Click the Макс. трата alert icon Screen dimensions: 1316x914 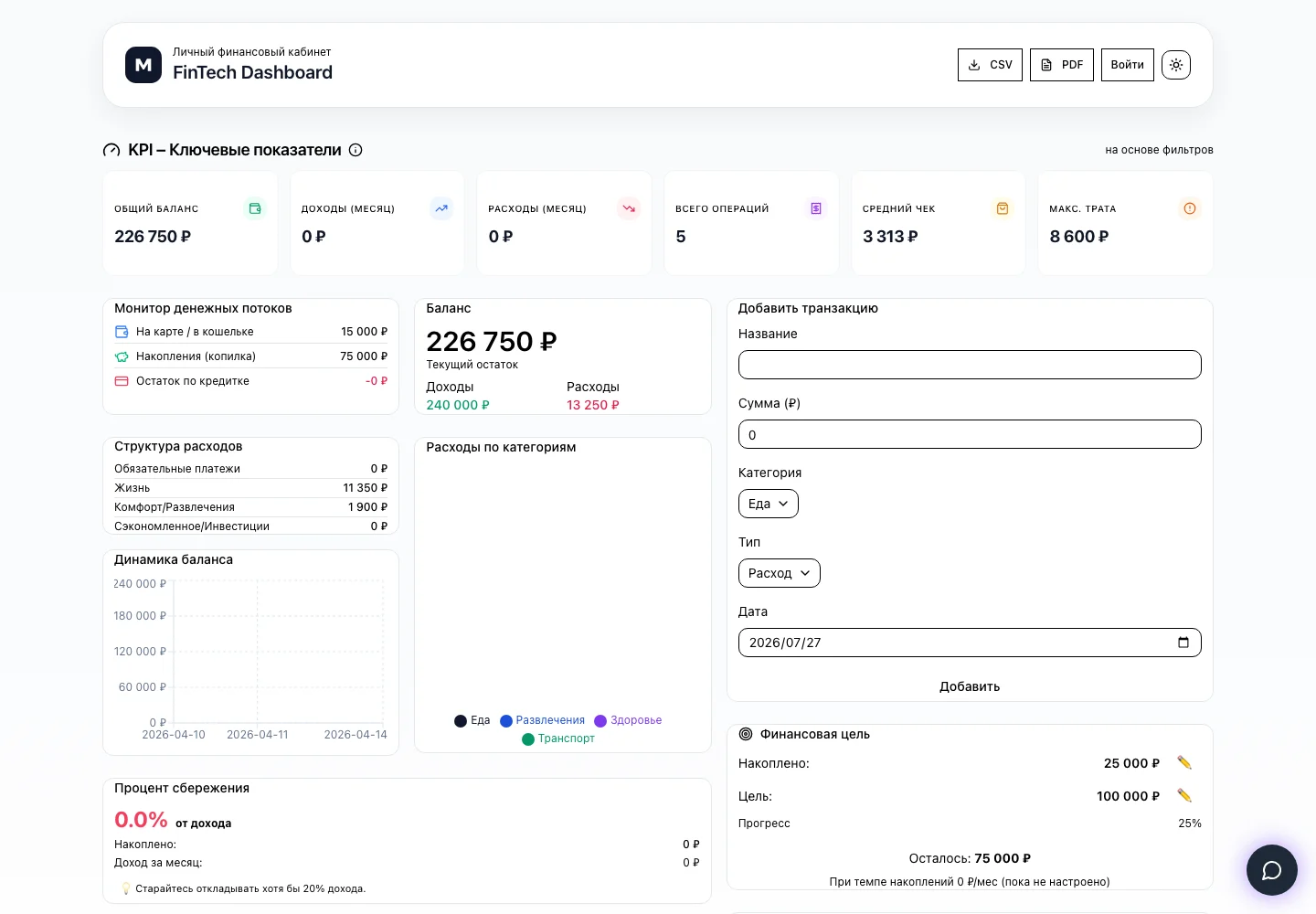(x=1190, y=208)
